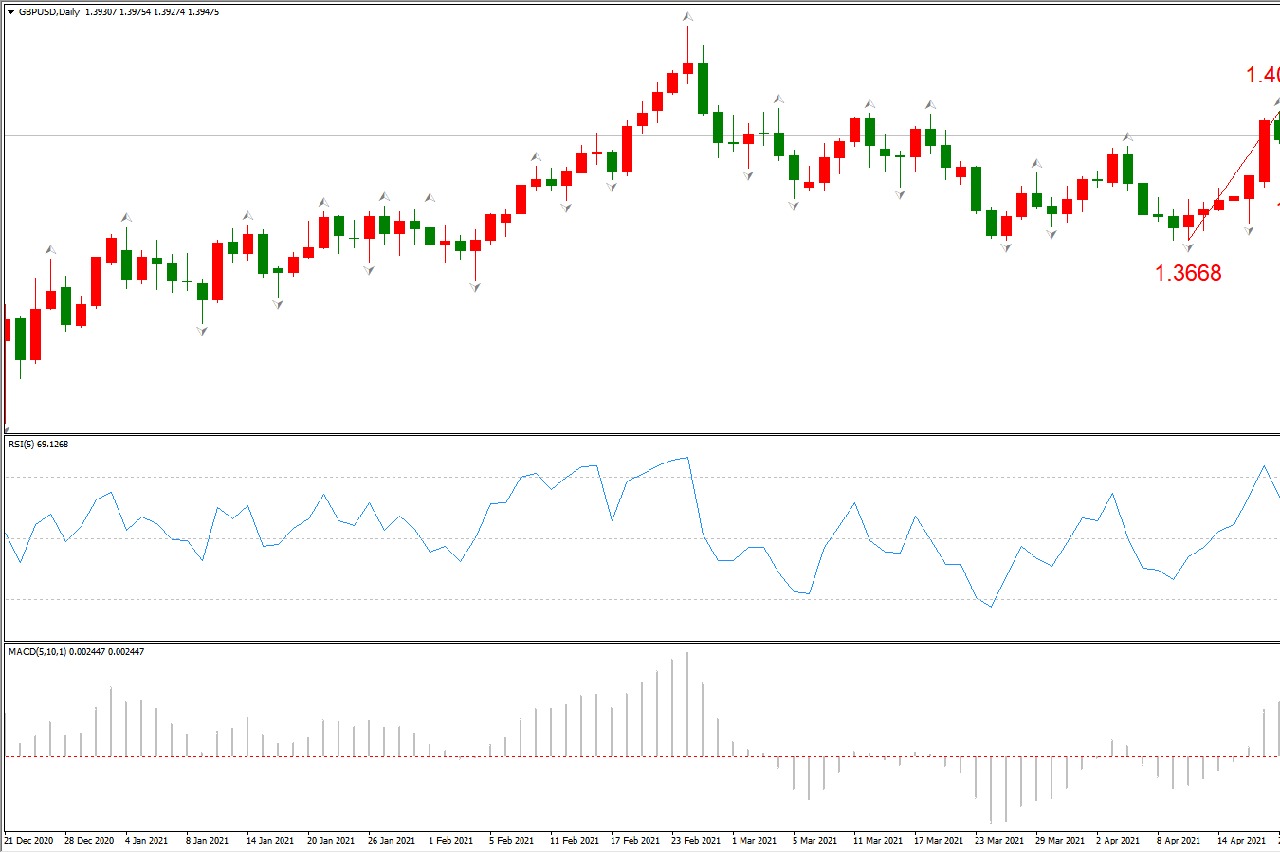Screen dimensions: 1280x853
Task: Click the down fractal arrow above the 1.3668 label
Action: [1188, 247]
